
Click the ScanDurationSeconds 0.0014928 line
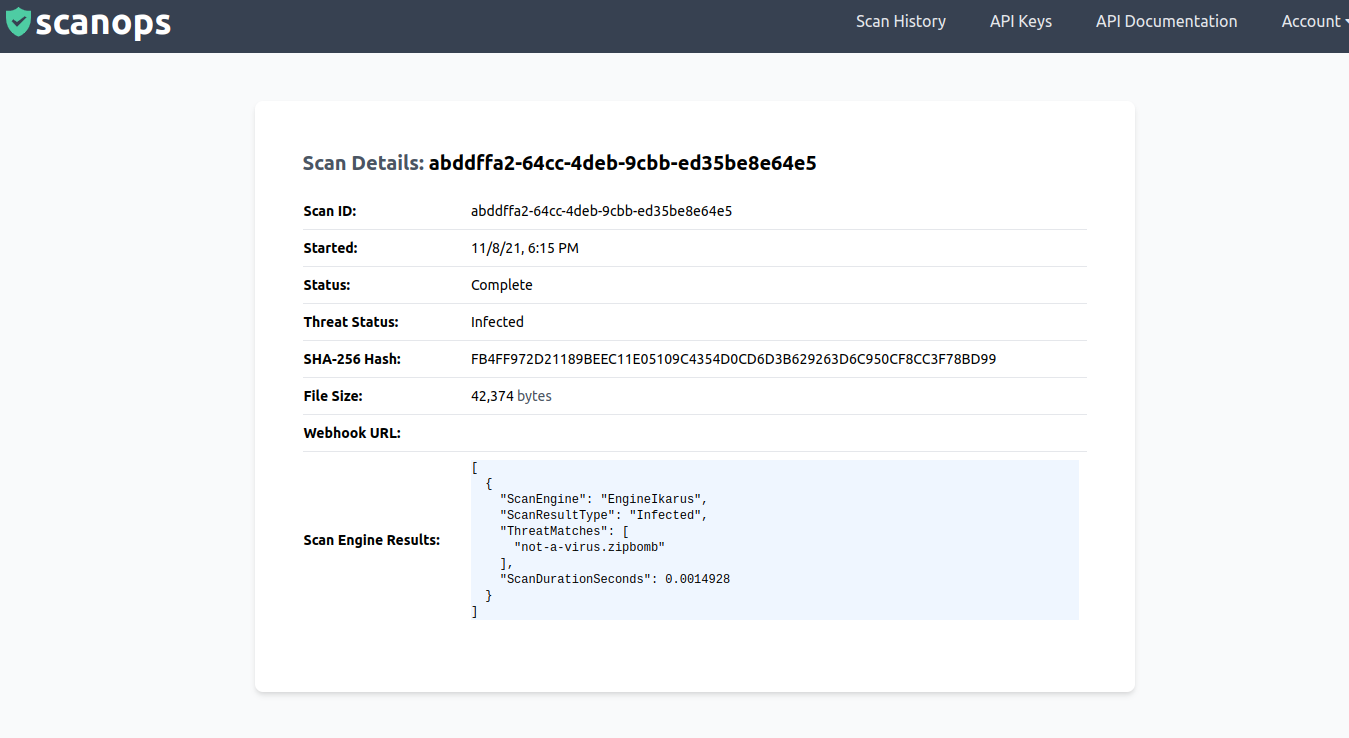point(615,579)
